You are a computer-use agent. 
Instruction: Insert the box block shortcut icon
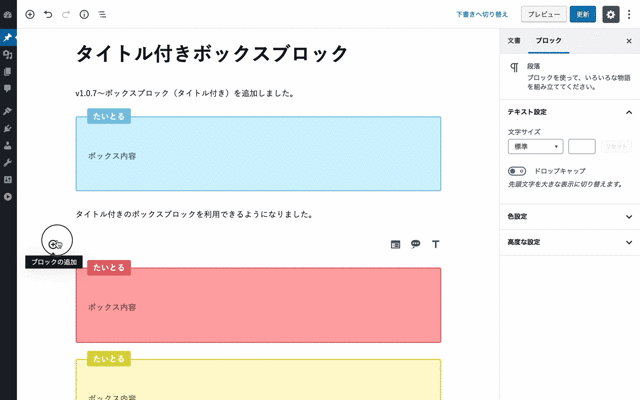tap(396, 244)
